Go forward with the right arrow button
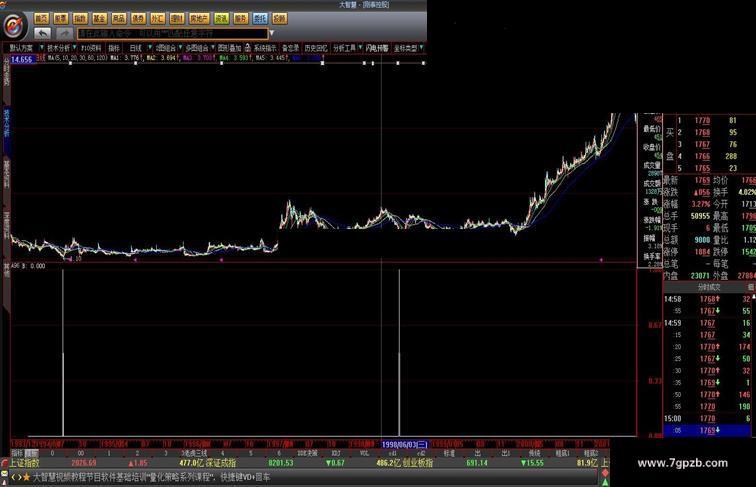Viewport: 756px width, 487px height. (x=63, y=33)
